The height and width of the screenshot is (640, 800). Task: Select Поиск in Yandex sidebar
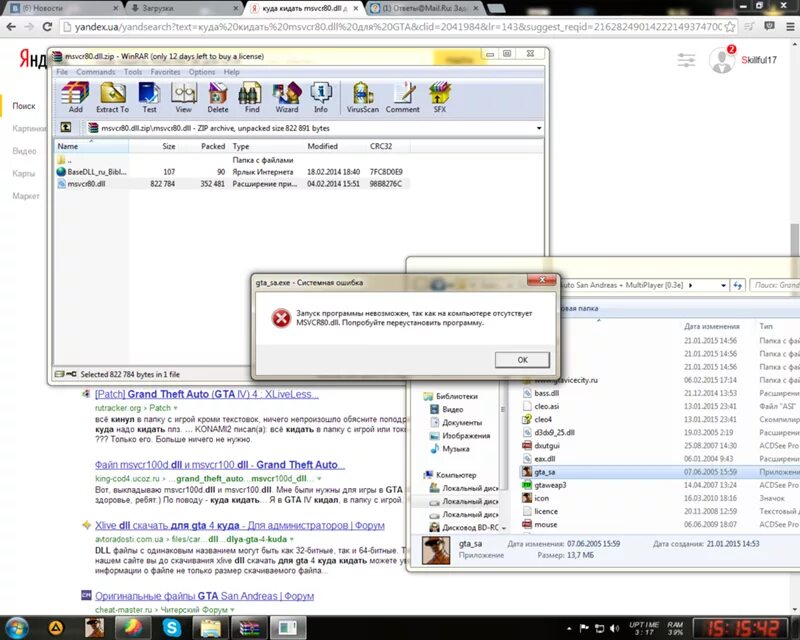point(24,106)
